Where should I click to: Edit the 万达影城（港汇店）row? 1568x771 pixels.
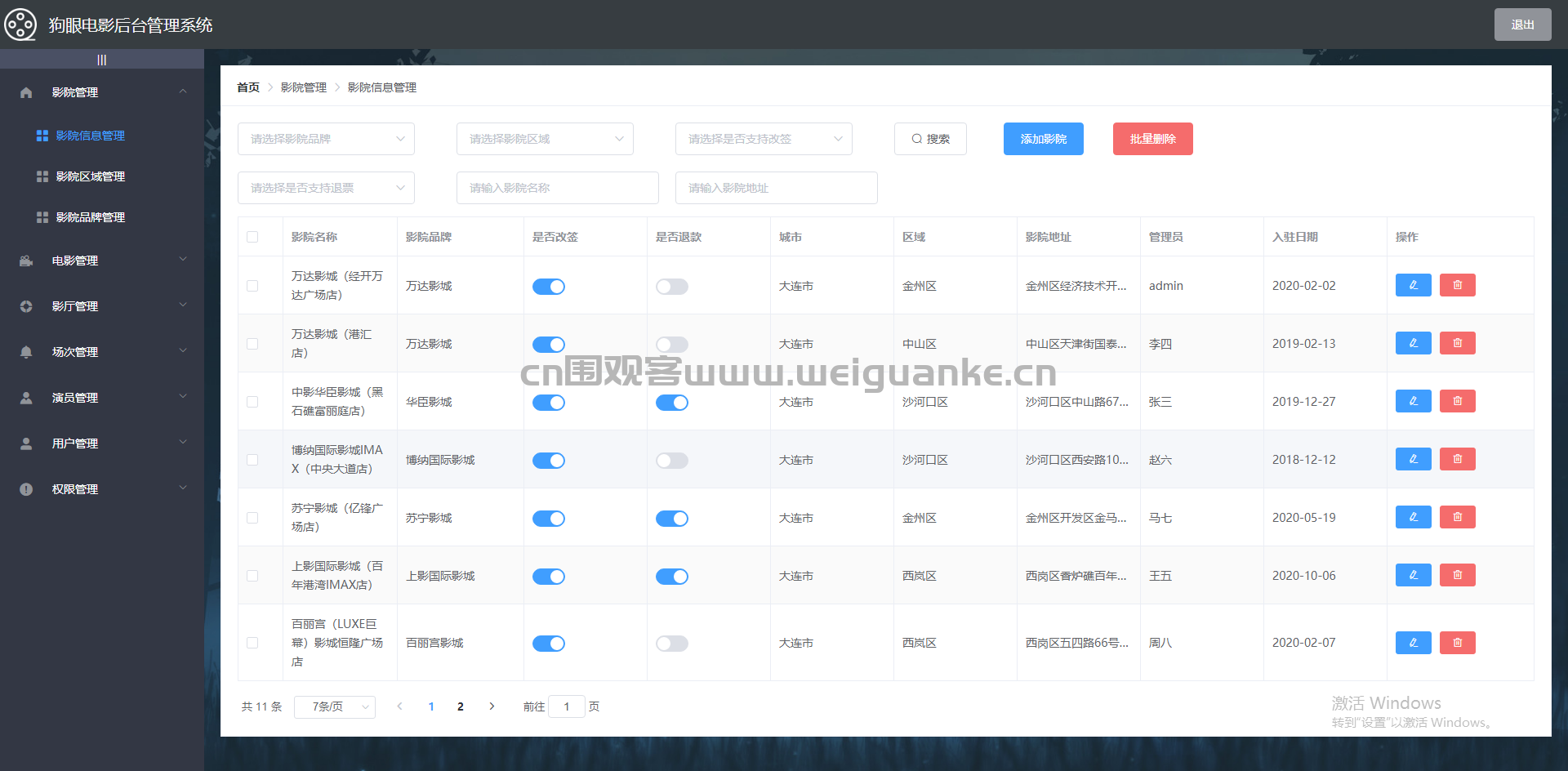(1414, 343)
